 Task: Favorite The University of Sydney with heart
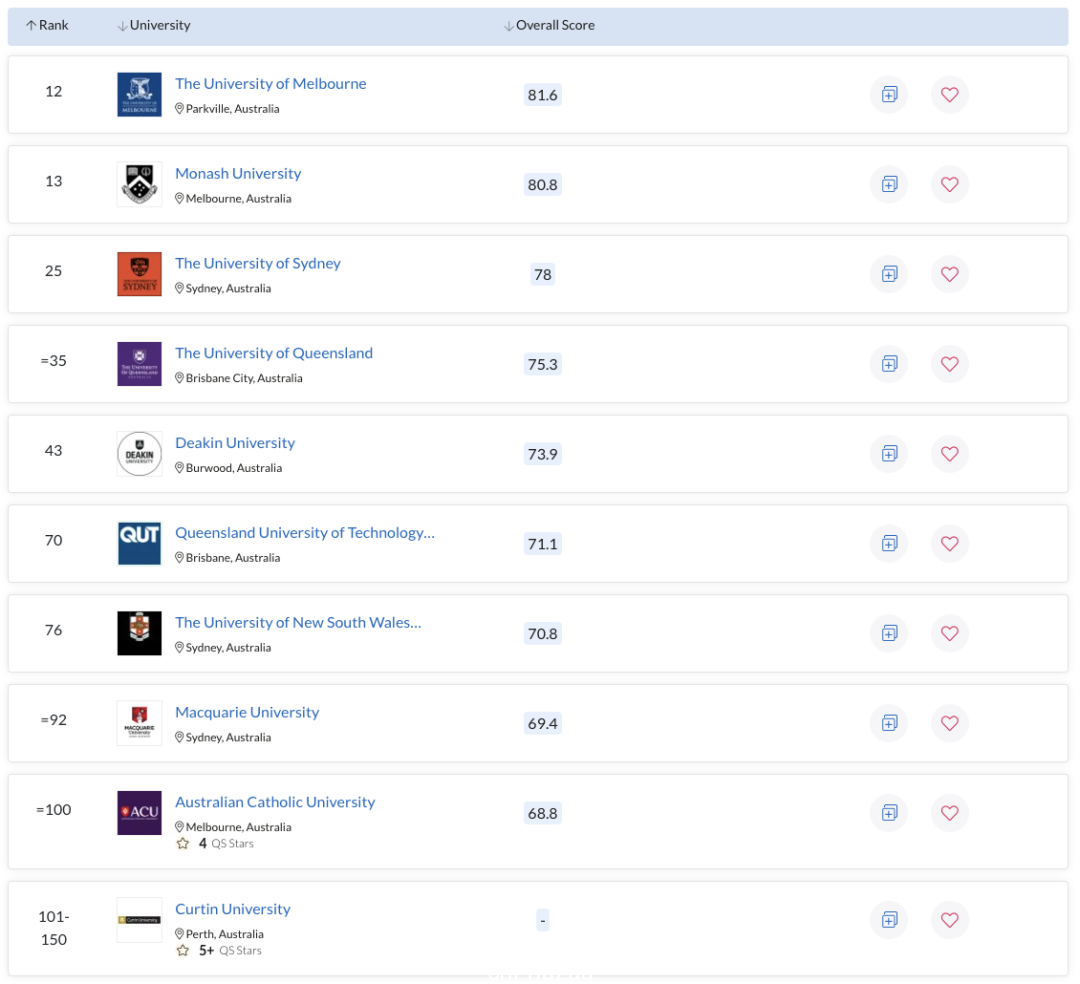(950, 274)
